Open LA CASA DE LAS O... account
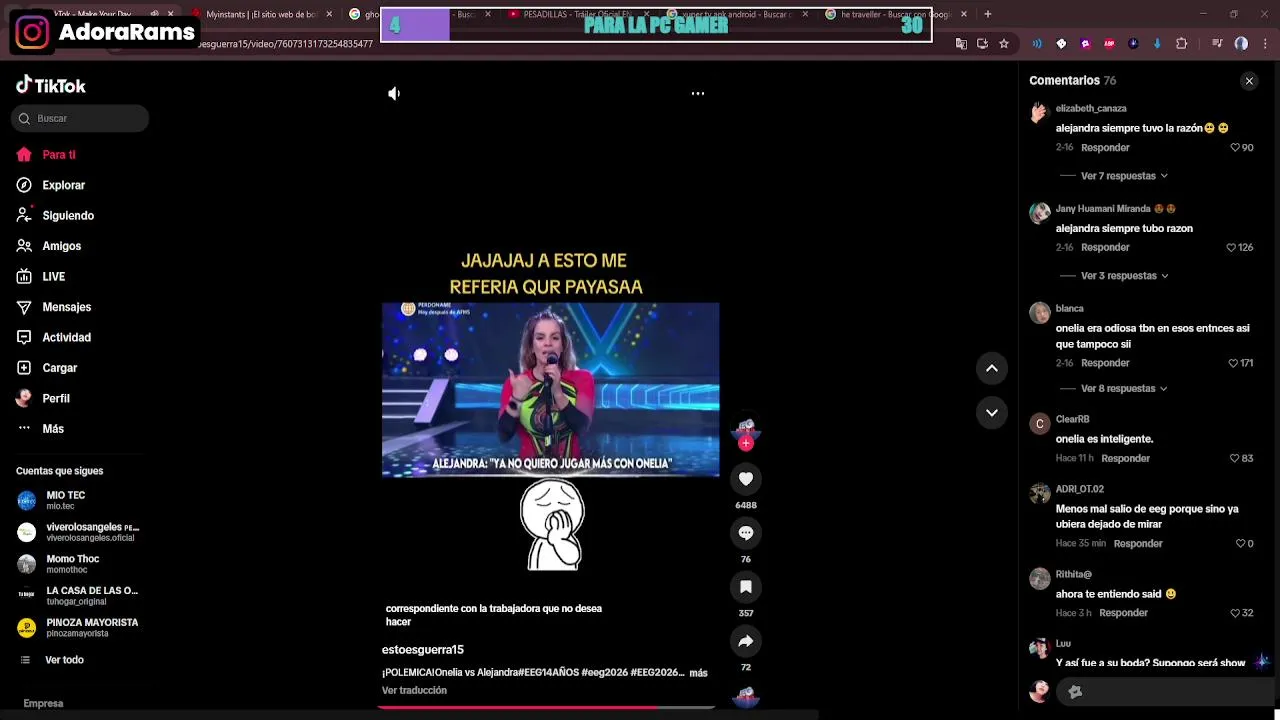Viewport: 1280px width, 720px height. pyautogui.click(x=77, y=595)
